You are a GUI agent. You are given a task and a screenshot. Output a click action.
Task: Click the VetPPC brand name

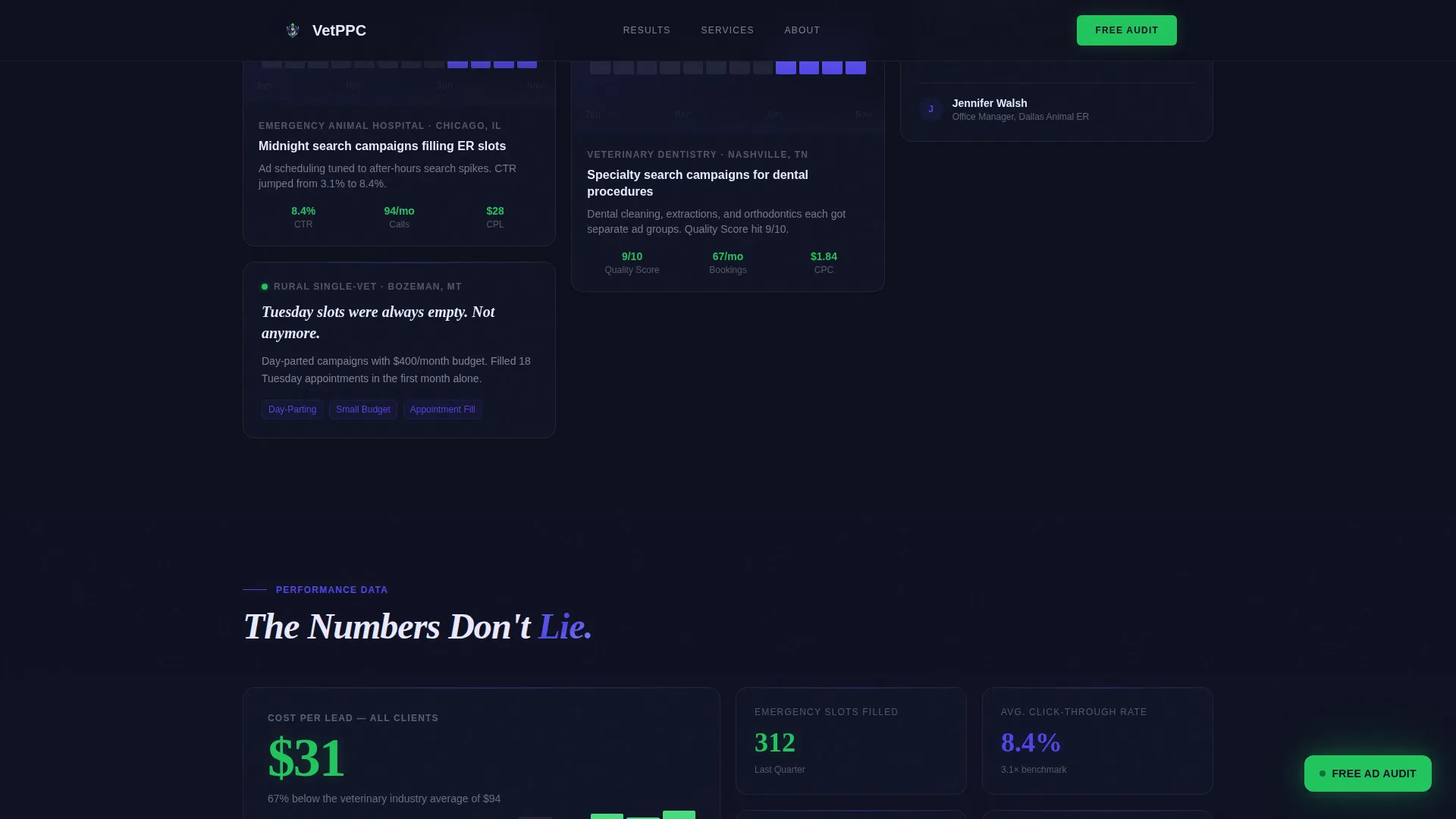[x=339, y=30]
